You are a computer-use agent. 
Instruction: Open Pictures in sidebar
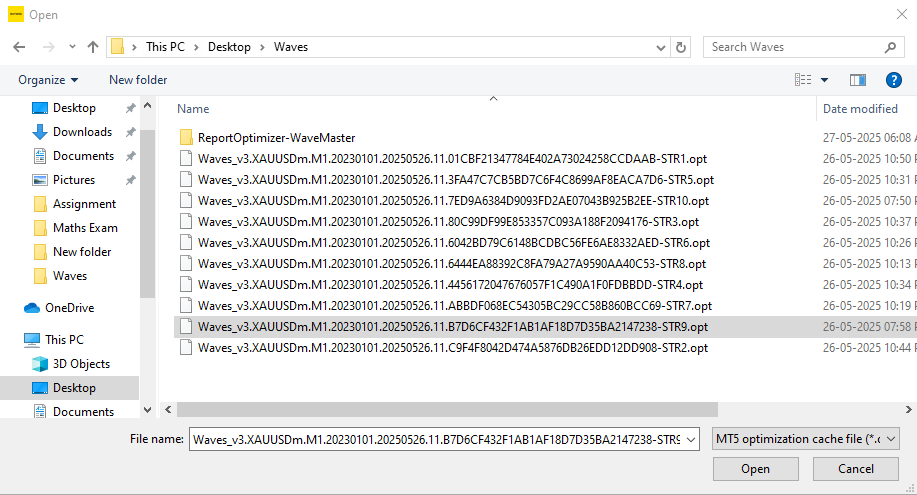pyautogui.click(x=74, y=180)
